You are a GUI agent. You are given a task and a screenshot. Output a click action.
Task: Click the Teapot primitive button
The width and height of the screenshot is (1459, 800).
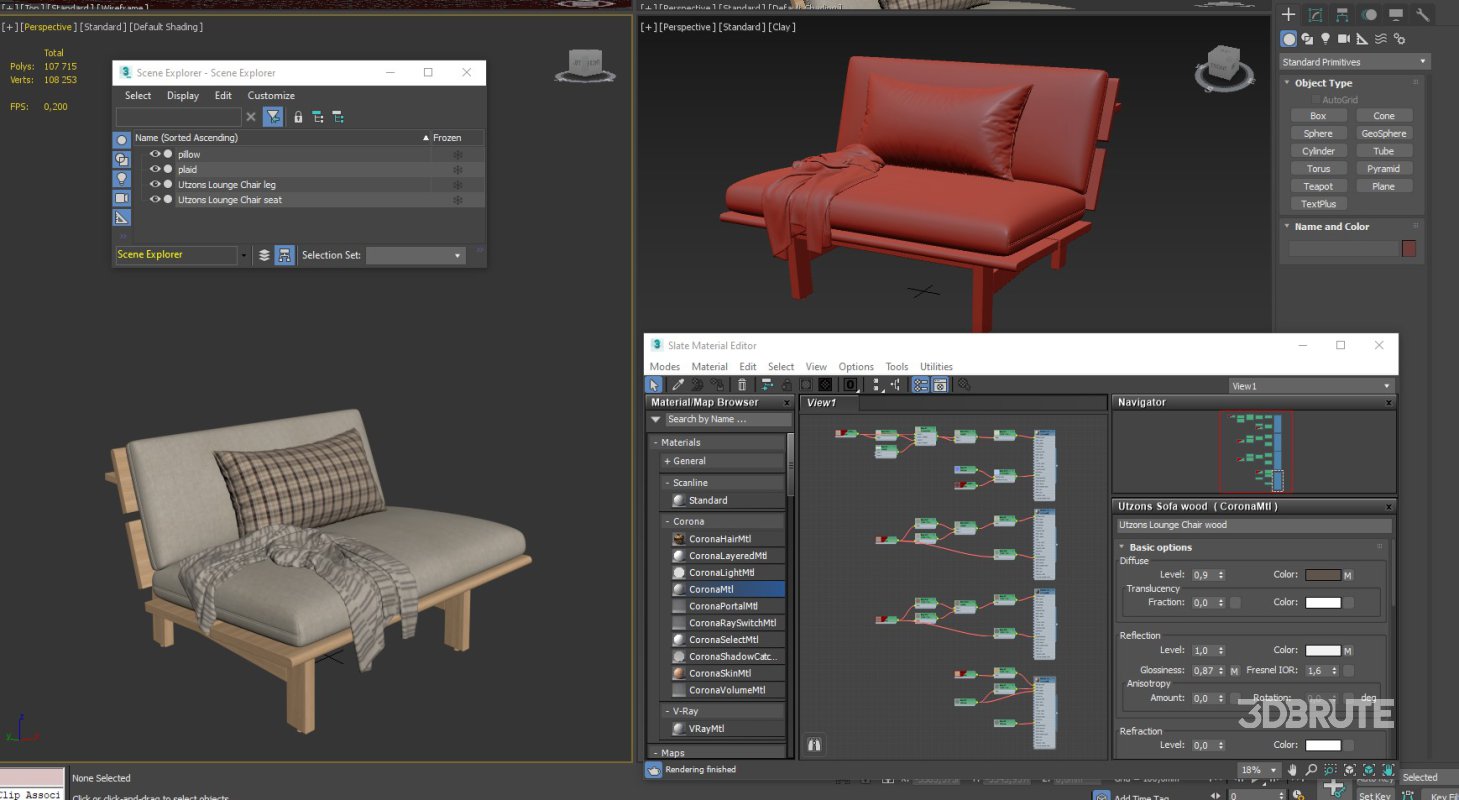(x=1318, y=185)
